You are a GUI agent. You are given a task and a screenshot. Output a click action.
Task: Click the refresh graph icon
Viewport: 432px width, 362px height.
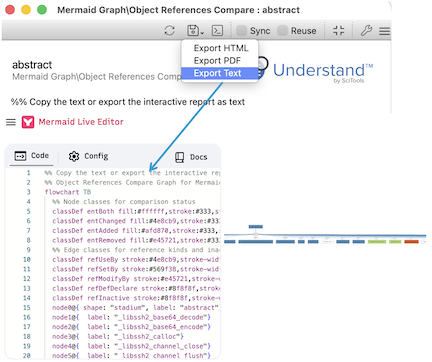tap(169, 31)
